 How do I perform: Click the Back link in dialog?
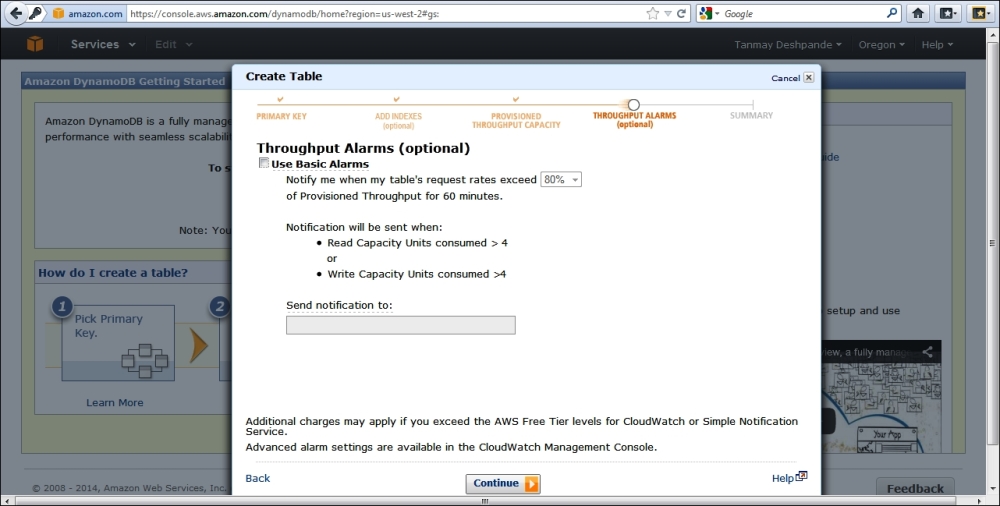pyautogui.click(x=258, y=479)
